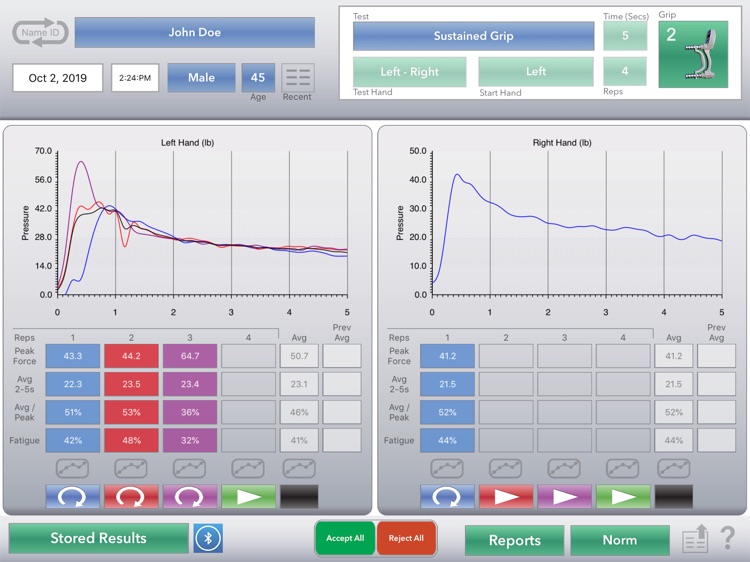Image resolution: width=750 pixels, height=562 pixels.
Task: Select Left Hand rep 3 peak 64.7
Action: click(x=190, y=356)
